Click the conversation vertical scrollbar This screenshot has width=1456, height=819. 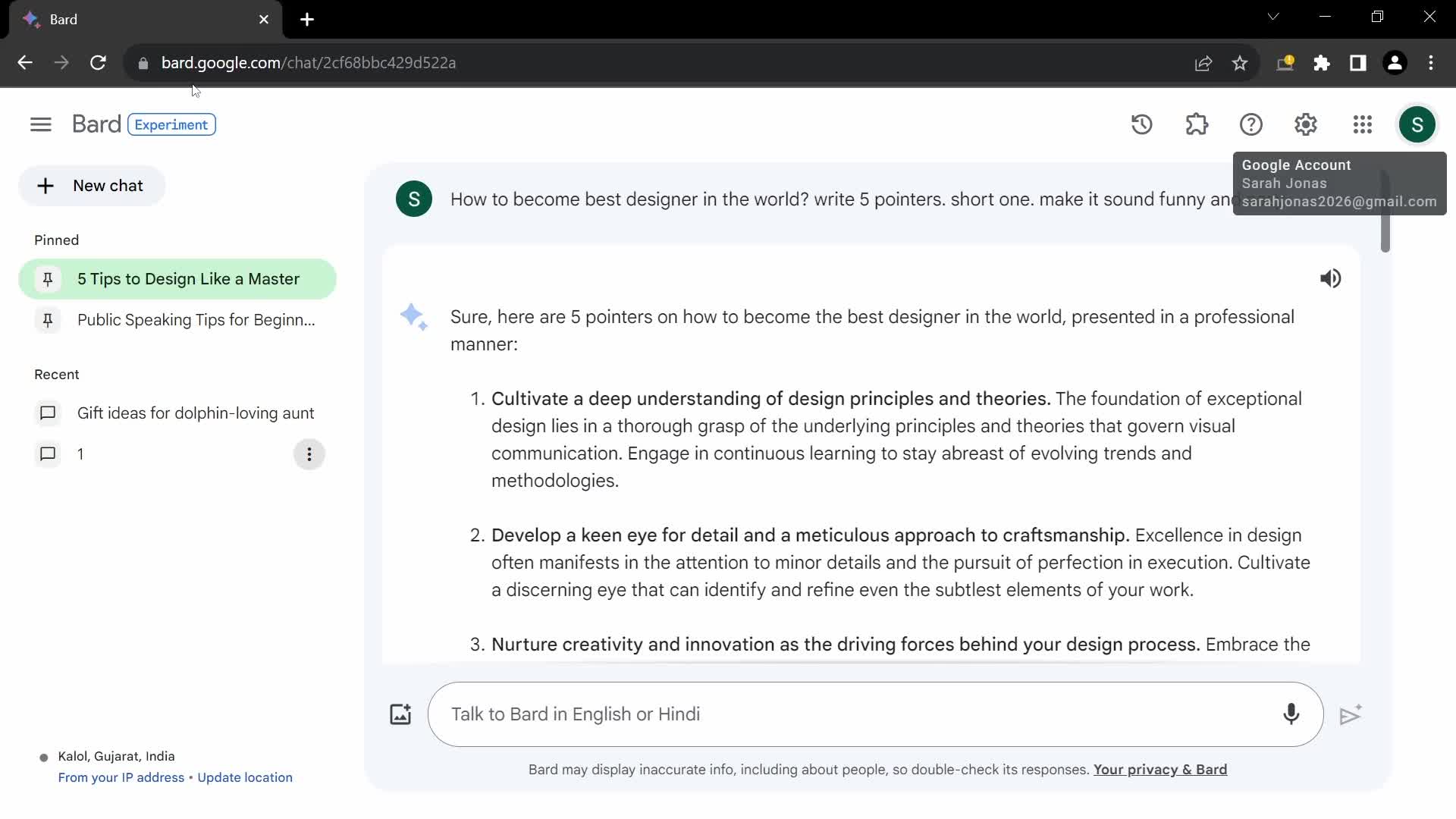1385,212
